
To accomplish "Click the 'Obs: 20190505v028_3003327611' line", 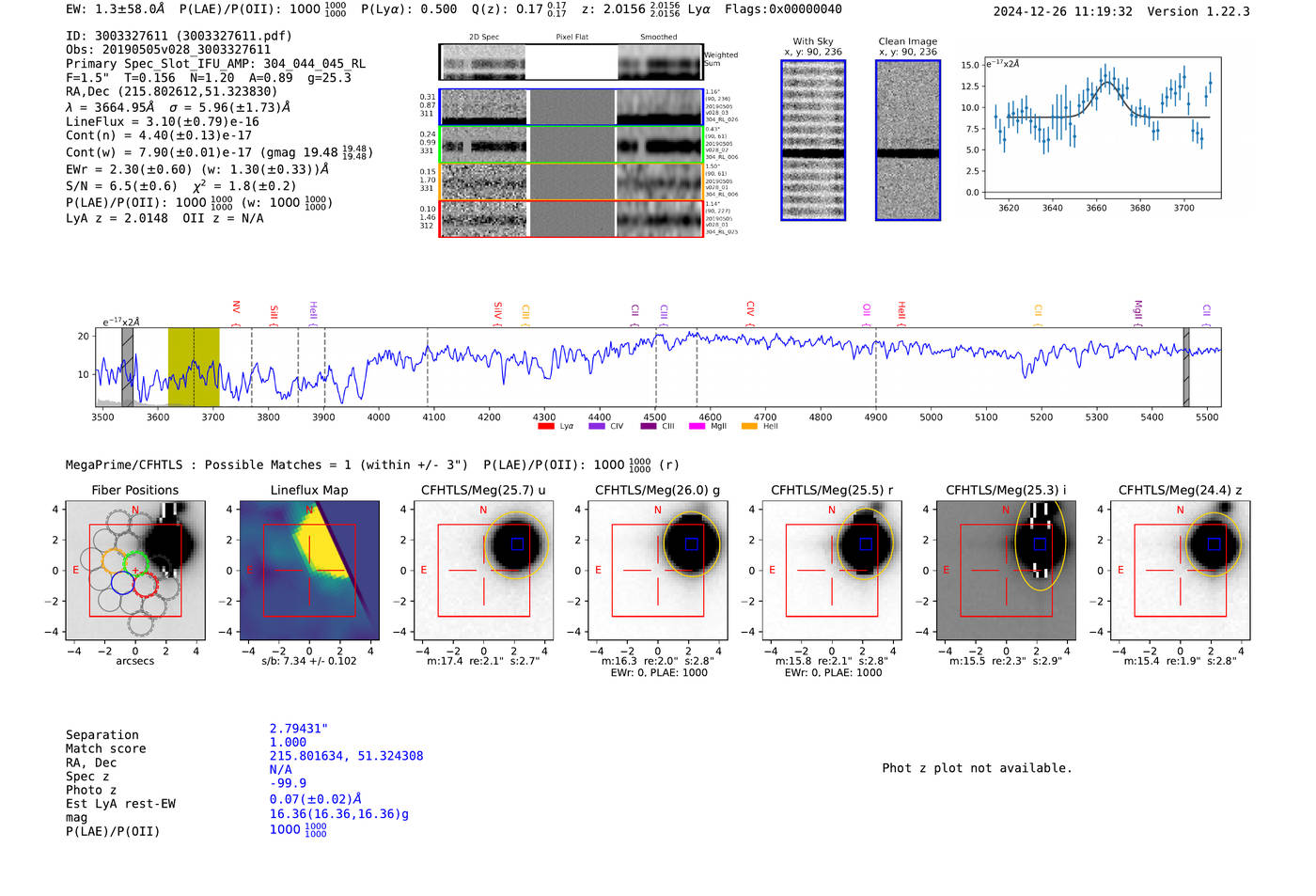I will [168, 50].
